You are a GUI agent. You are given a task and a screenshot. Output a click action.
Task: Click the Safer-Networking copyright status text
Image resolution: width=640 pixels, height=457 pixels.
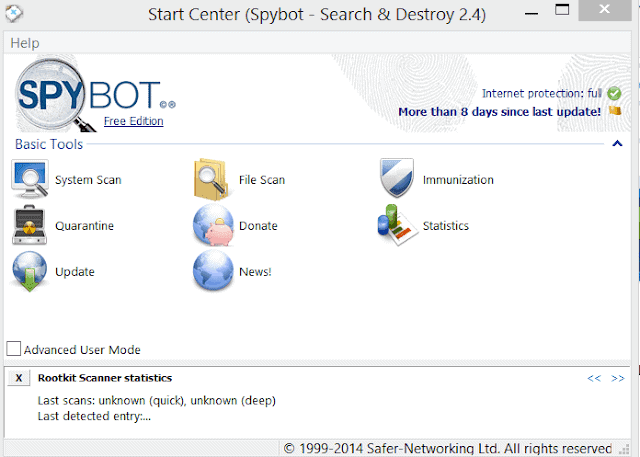point(447,448)
